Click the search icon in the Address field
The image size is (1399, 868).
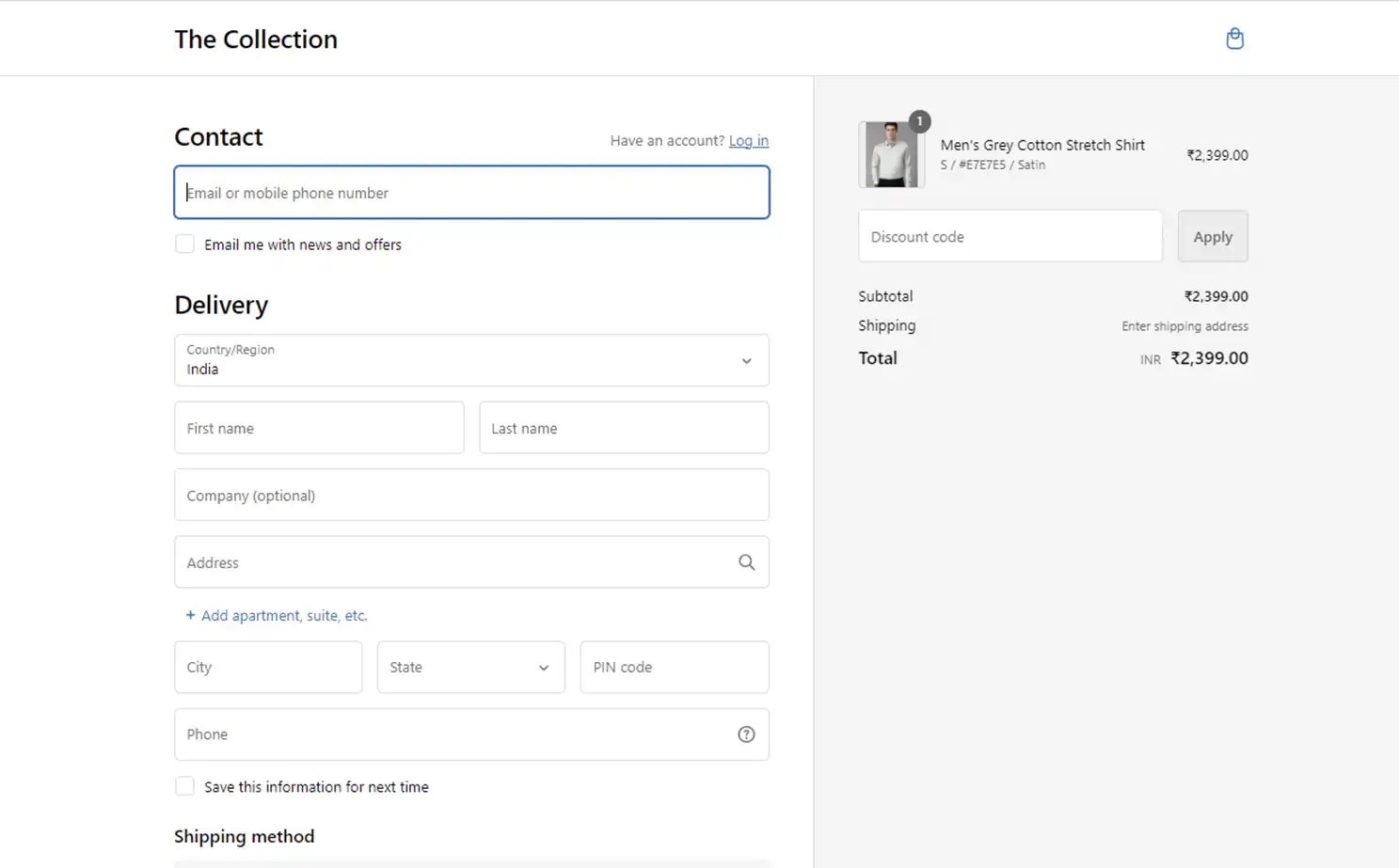[x=746, y=561]
